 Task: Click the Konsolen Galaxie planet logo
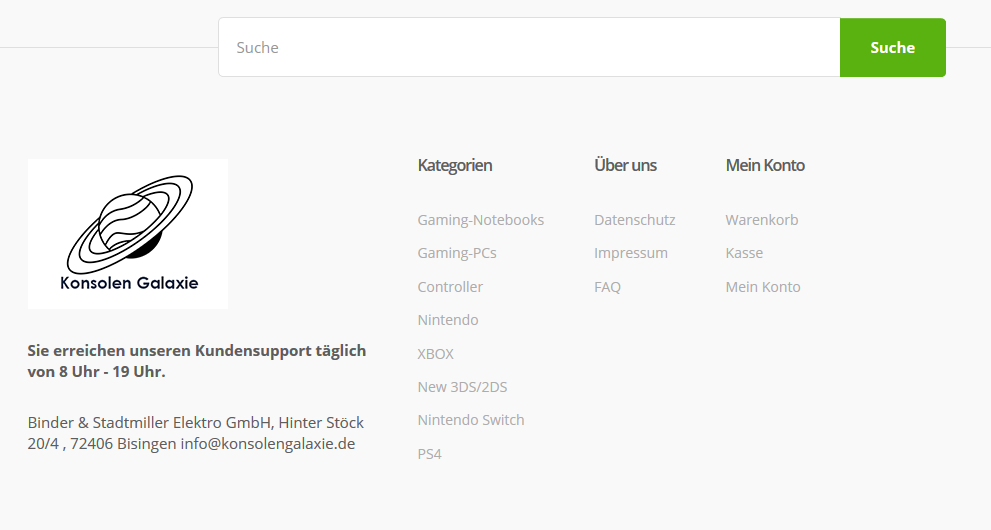128,234
